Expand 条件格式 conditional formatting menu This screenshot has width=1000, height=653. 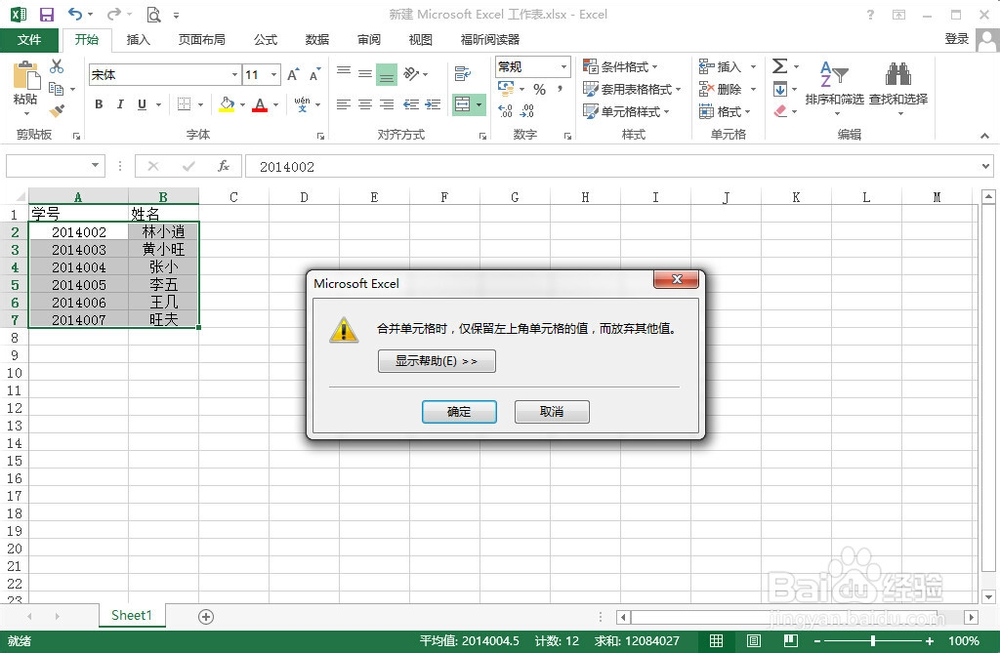(x=620, y=66)
